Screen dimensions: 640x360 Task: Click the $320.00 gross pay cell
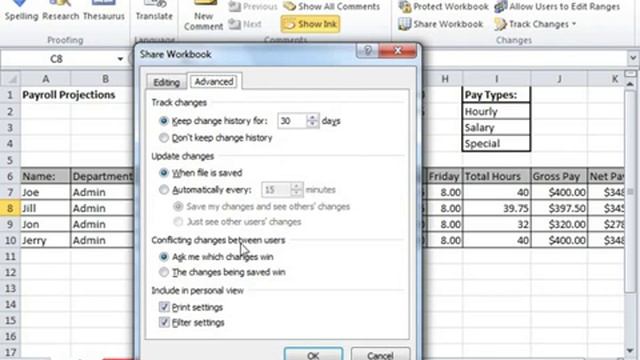click(x=559, y=224)
